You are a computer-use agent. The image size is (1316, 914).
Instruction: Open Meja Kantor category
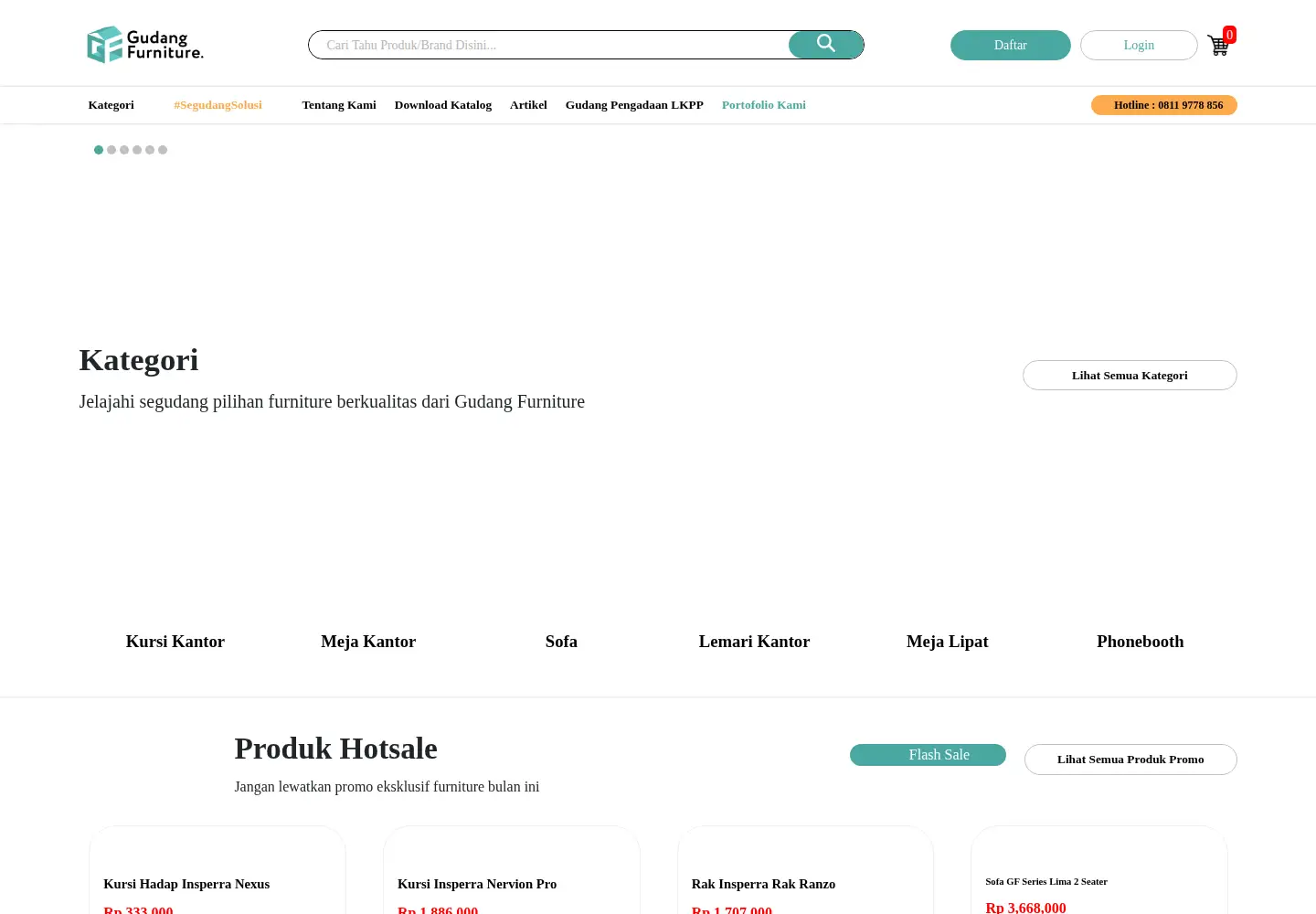(x=368, y=642)
